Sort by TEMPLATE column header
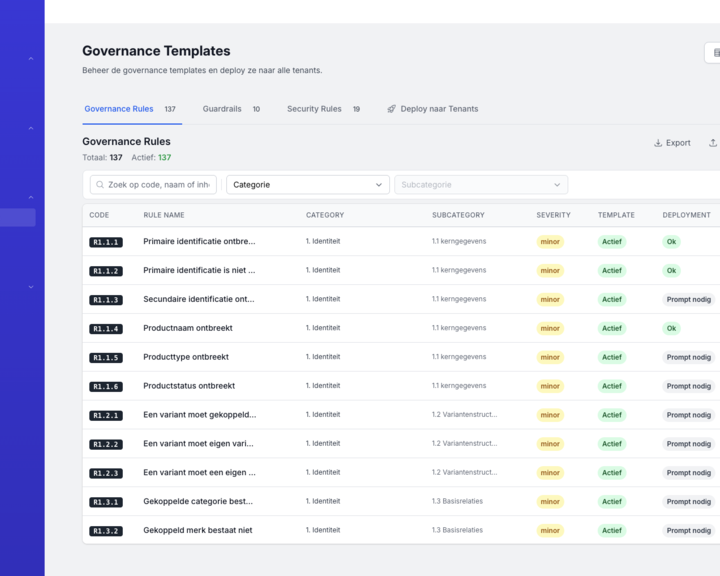The width and height of the screenshot is (720, 576). point(616,215)
